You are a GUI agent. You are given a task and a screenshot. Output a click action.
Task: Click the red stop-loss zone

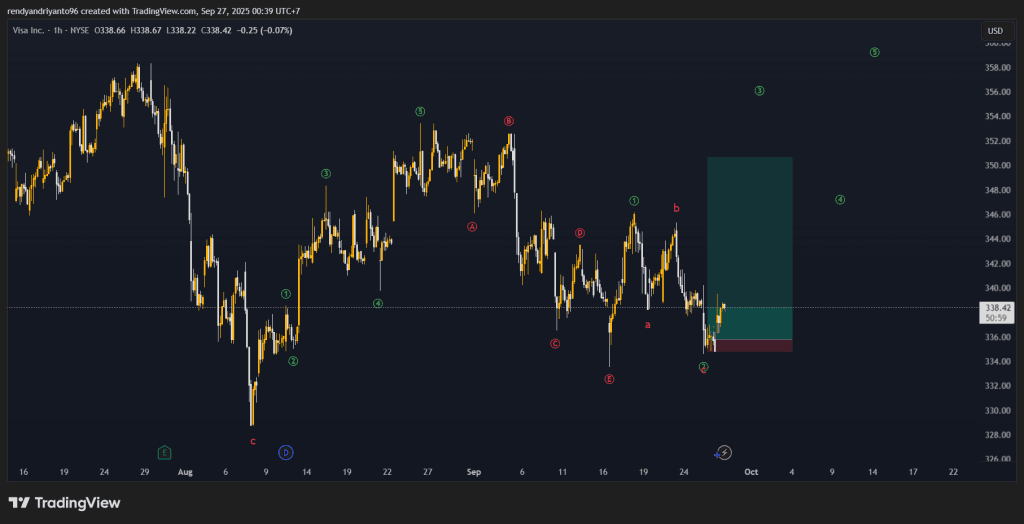(x=749, y=346)
